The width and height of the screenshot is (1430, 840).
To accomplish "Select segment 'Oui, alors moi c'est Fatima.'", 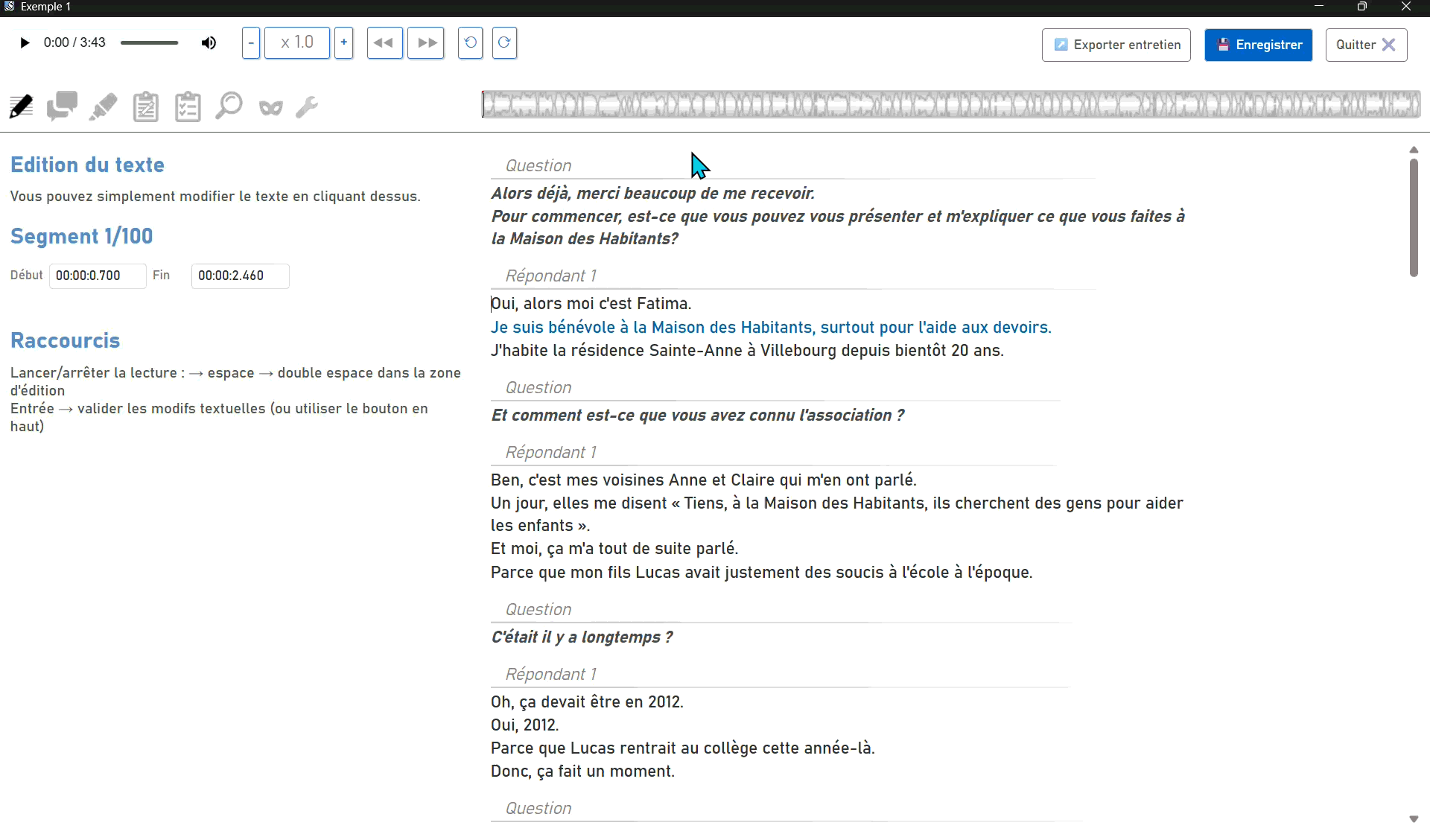I will point(591,303).
